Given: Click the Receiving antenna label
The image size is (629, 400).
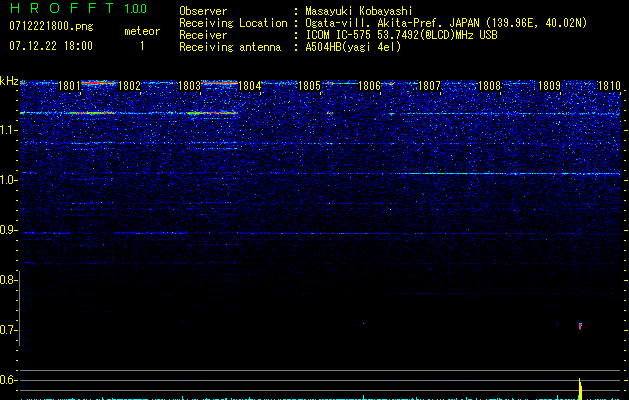Looking at the screenshot, I should pos(230,47).
